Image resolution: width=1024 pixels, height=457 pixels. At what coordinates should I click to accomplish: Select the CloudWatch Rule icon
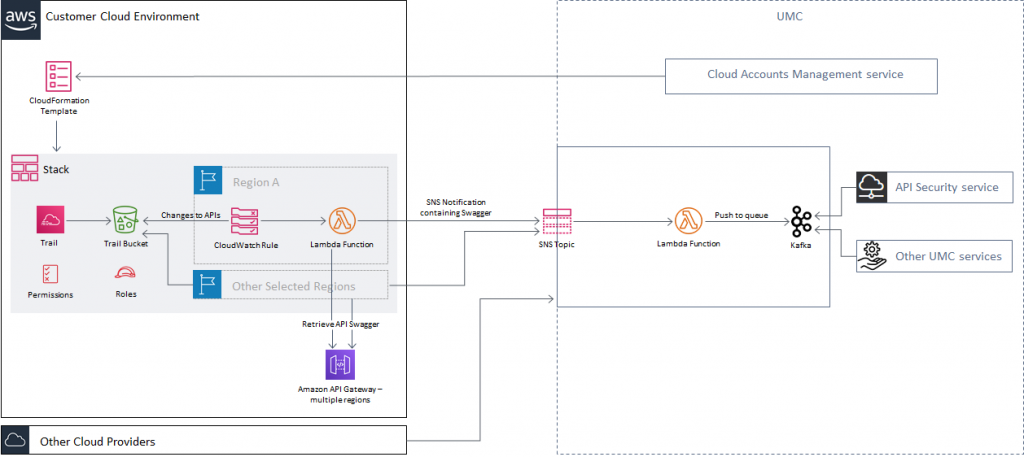(245, 221)
